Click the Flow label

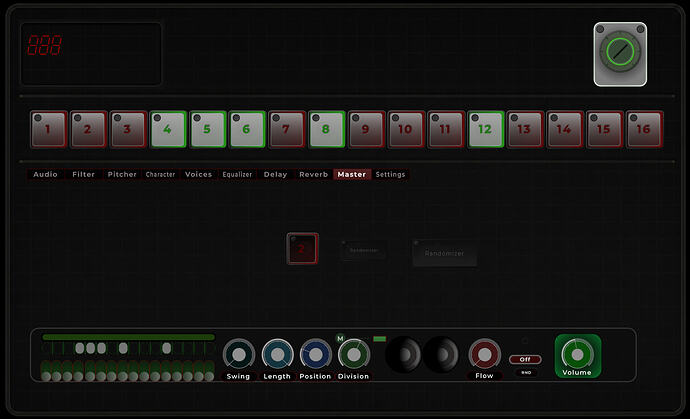[484, 376]
